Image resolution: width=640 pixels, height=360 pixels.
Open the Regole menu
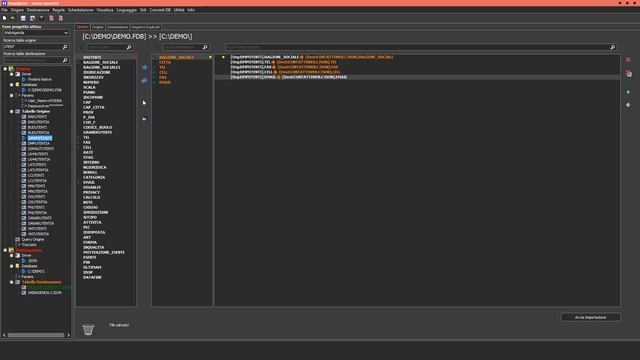pyautogui.click(x=58, y=10)
